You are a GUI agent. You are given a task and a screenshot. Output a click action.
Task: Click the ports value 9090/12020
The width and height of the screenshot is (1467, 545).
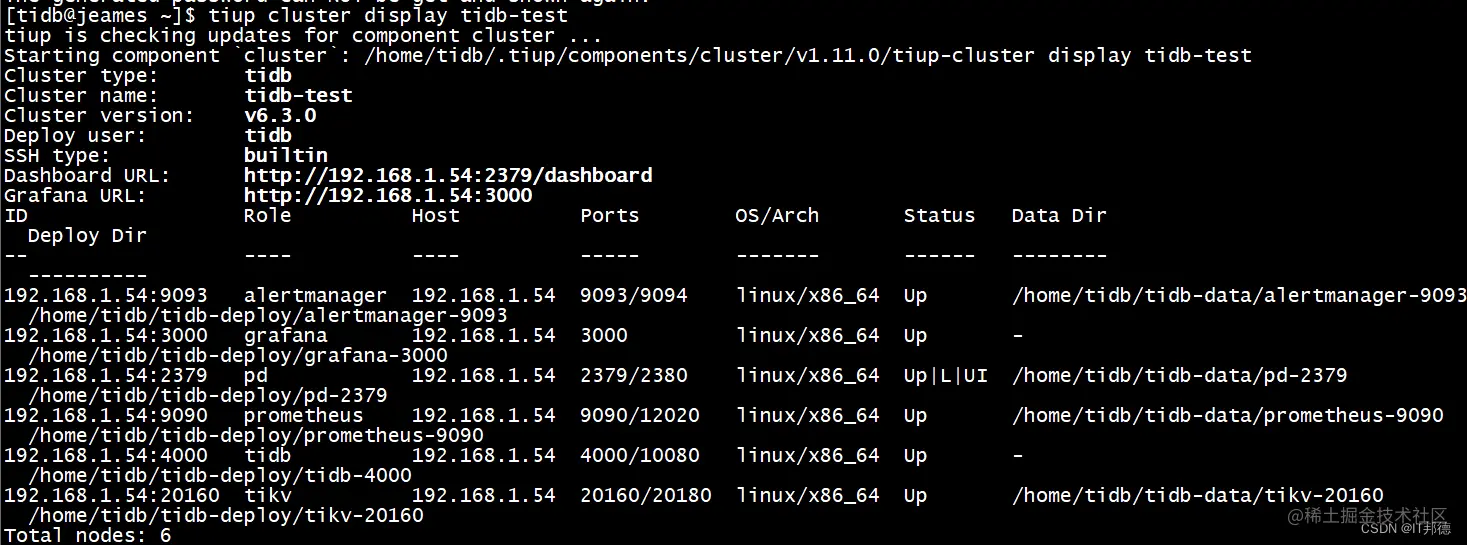[x=640, y=416]
